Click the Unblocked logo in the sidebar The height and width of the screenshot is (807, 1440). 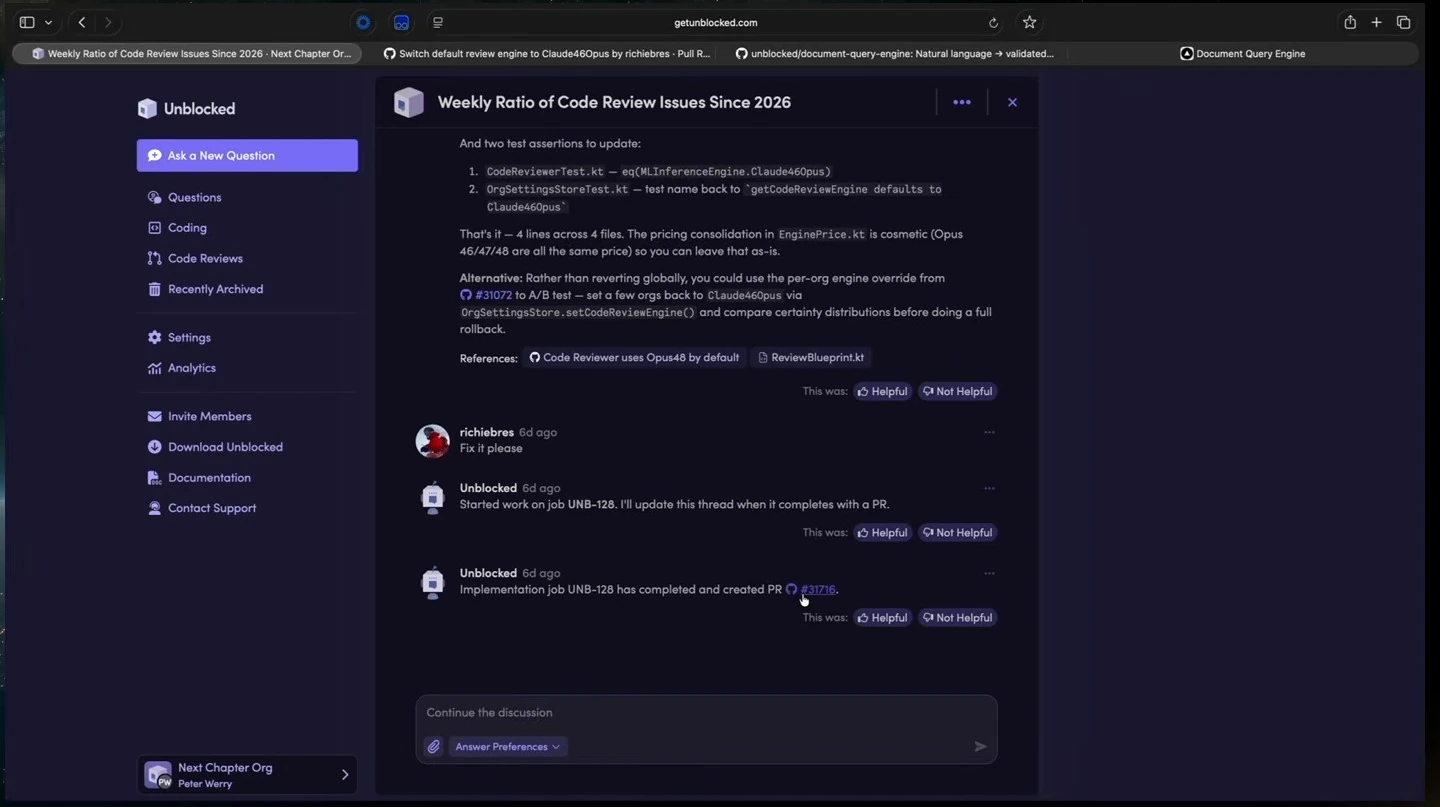(x=186, y=109)
